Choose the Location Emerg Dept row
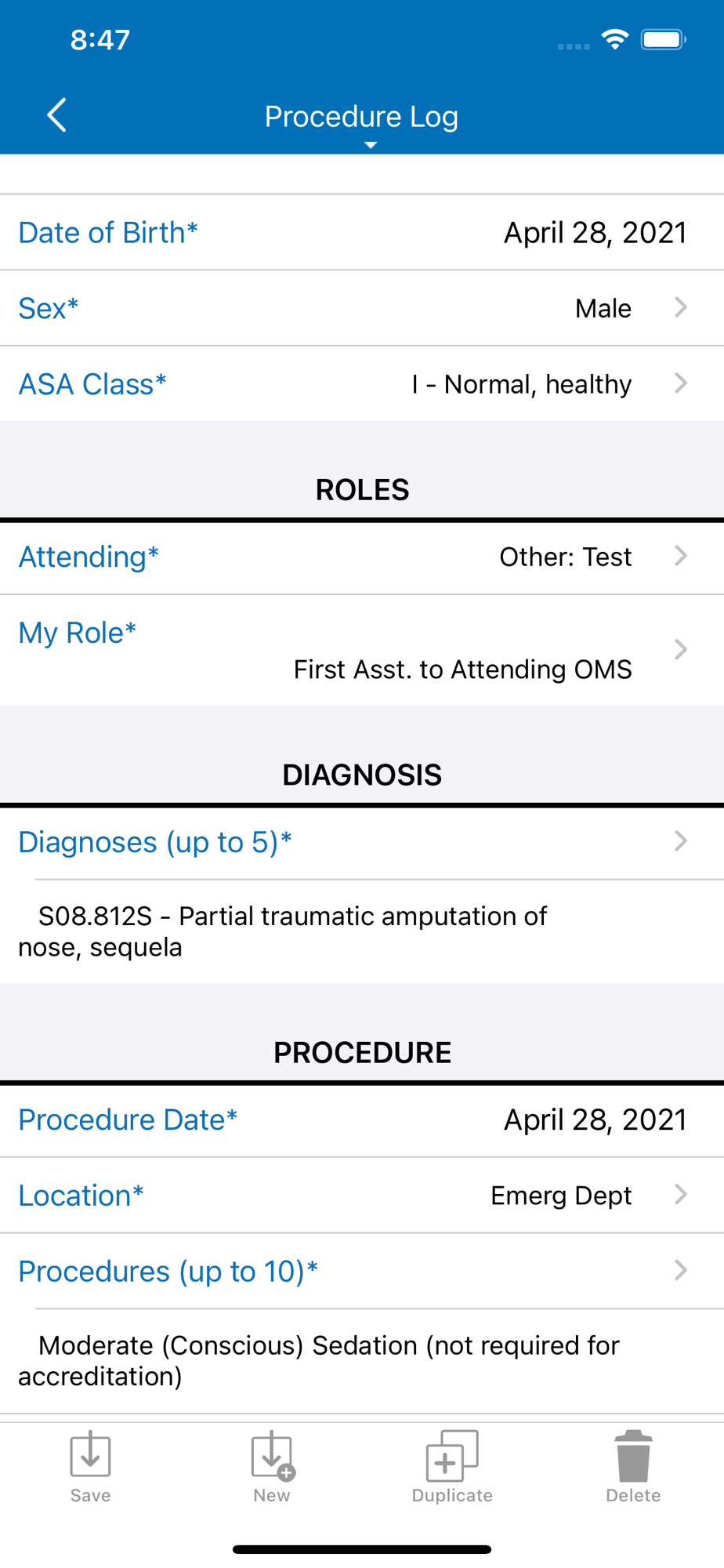 (362, 1195)
